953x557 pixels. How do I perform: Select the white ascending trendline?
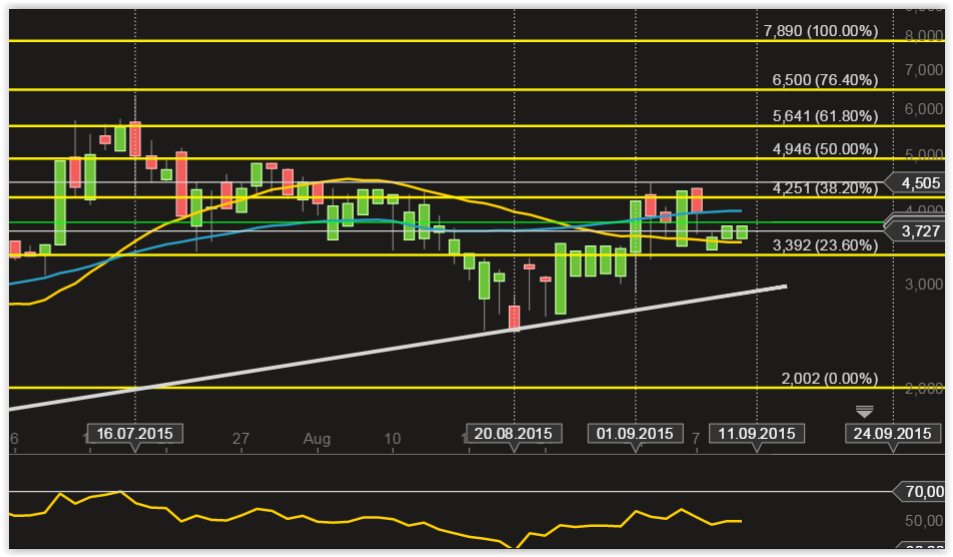coord(398,348)
